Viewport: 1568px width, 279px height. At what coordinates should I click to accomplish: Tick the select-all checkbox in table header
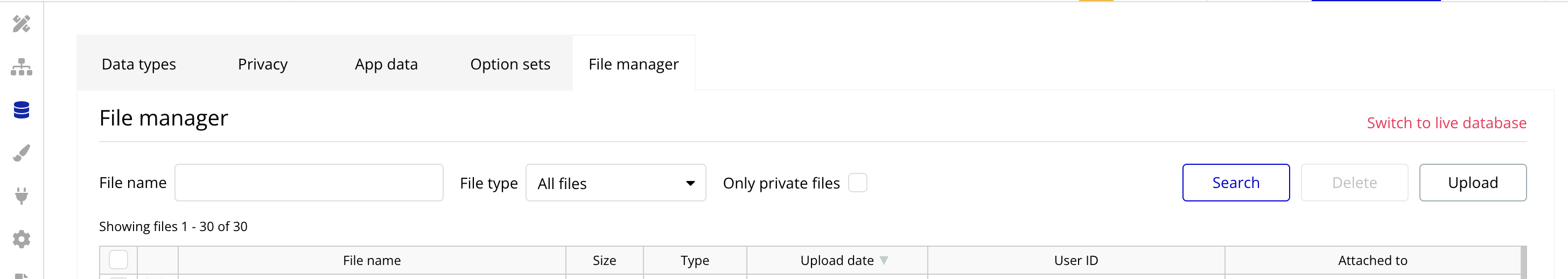point(118,260)
